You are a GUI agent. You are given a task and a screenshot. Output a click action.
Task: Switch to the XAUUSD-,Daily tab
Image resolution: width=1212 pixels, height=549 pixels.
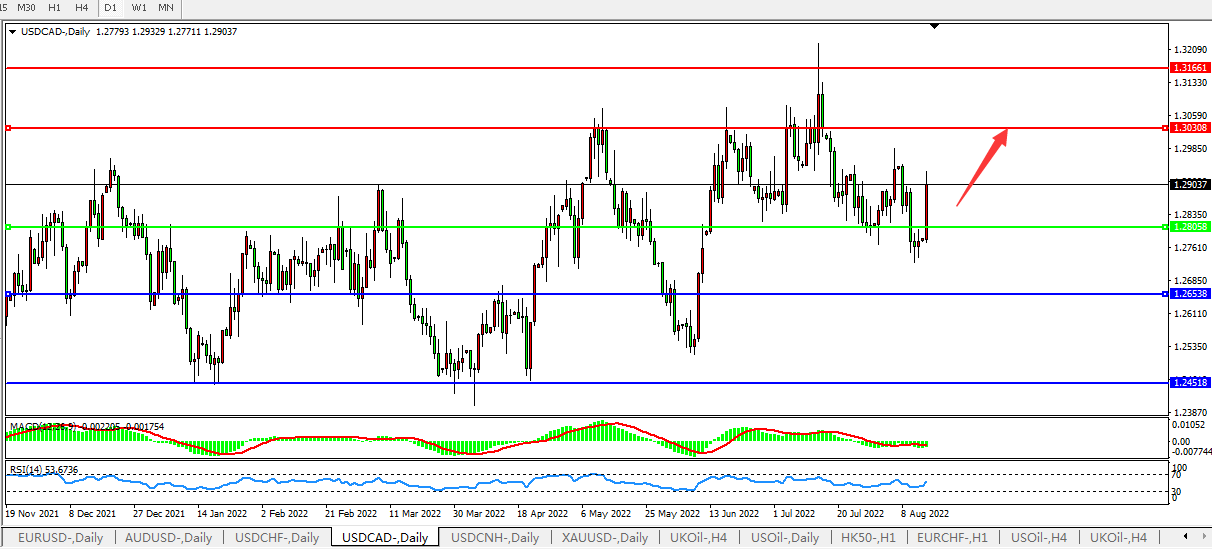point(604,538)
